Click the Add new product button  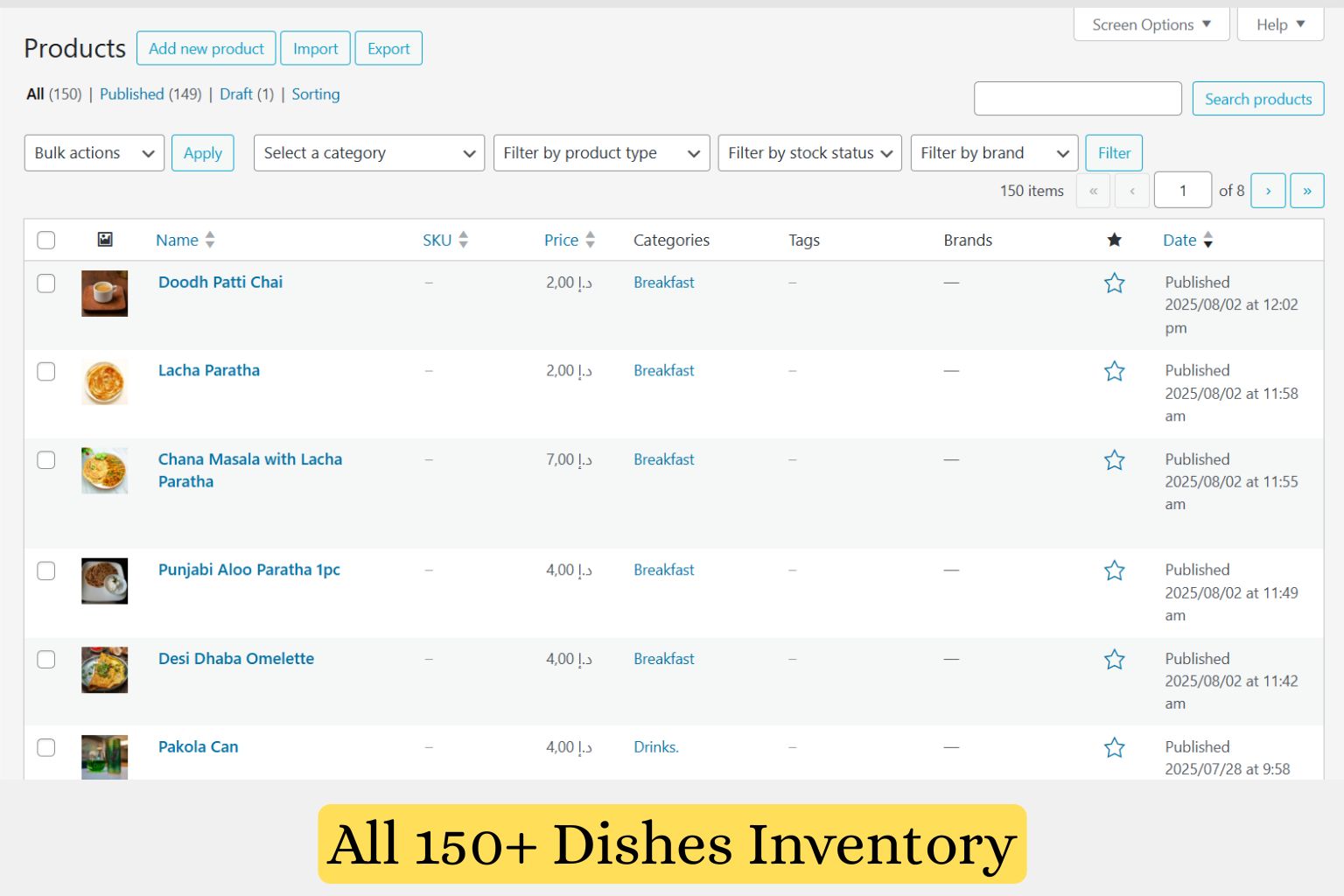pyautogui.click(x=206, y=49)
